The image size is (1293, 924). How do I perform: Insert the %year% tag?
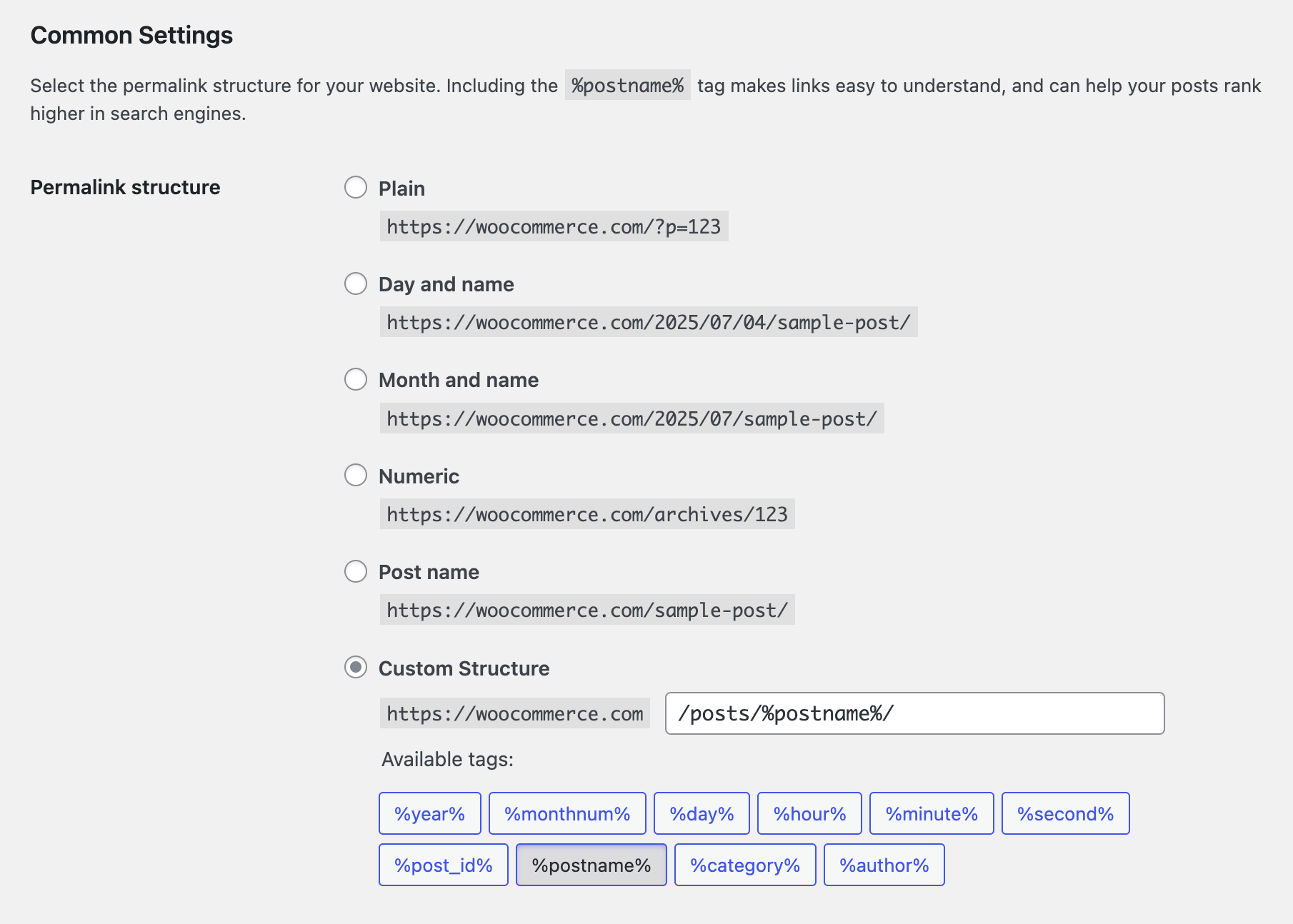[429, 813]
